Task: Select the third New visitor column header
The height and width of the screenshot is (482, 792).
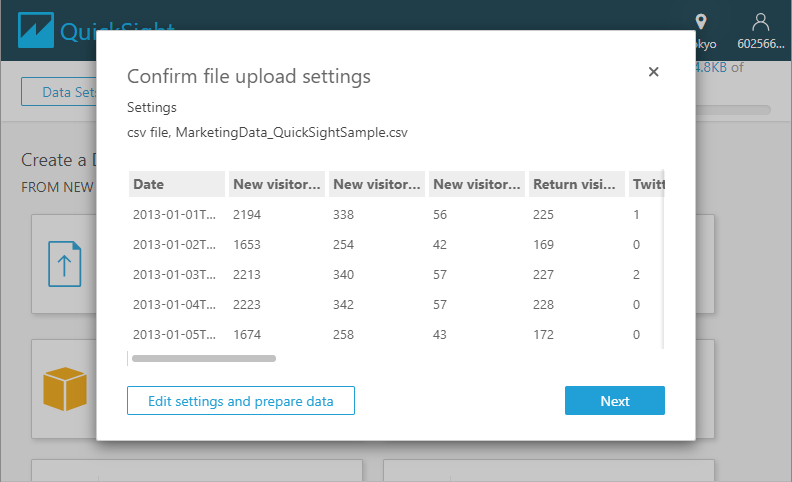Action: [x=477, y=184]
